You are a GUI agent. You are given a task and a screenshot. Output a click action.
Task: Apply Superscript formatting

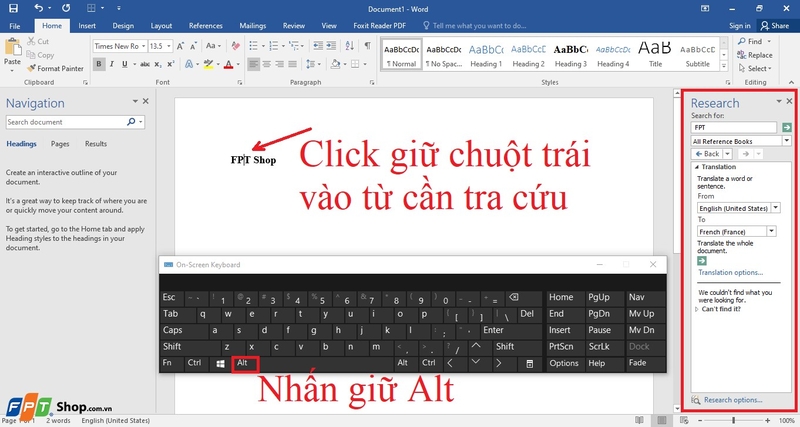coord(170,64)
